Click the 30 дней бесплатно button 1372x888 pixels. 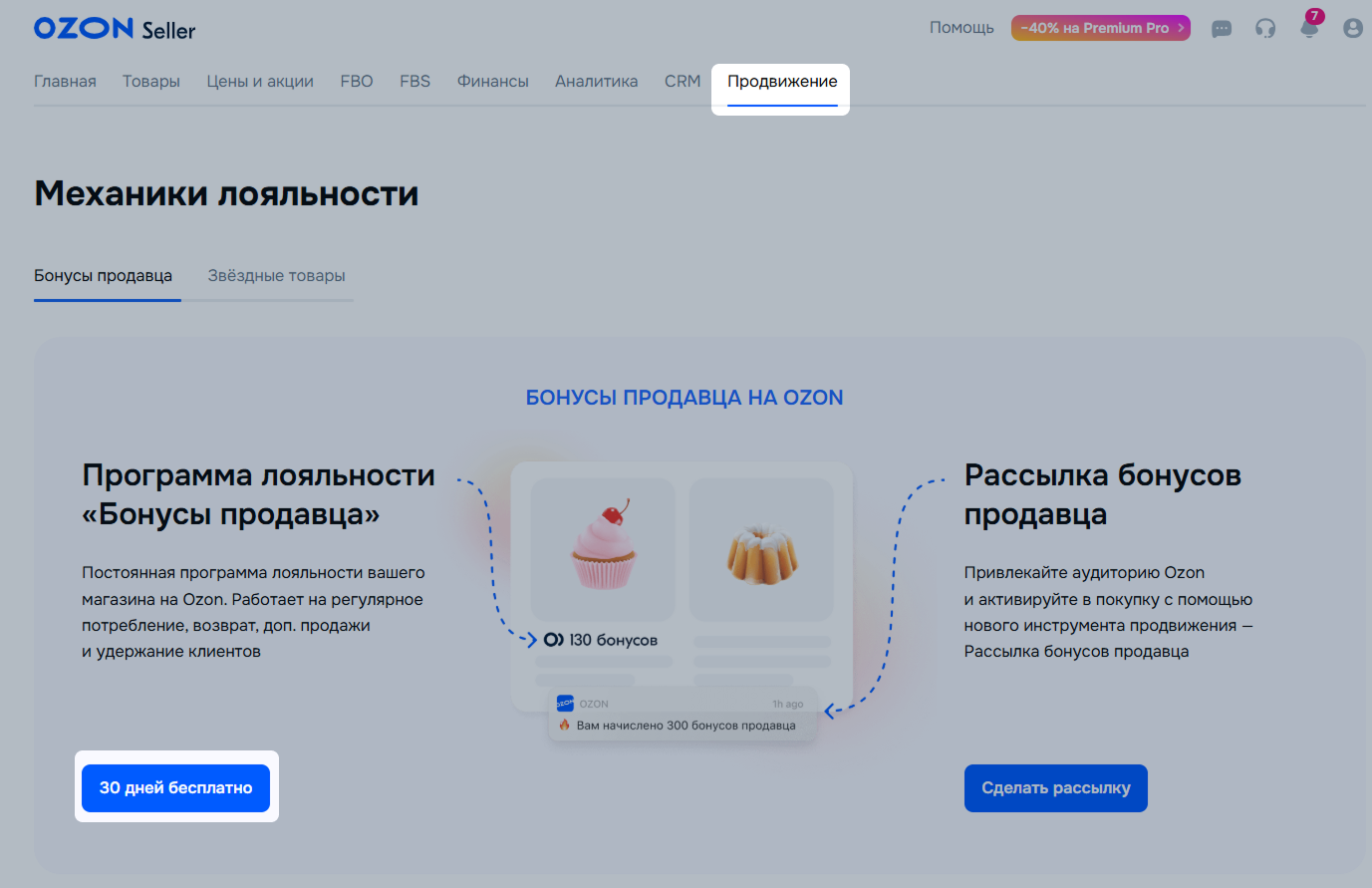point(176,788)
